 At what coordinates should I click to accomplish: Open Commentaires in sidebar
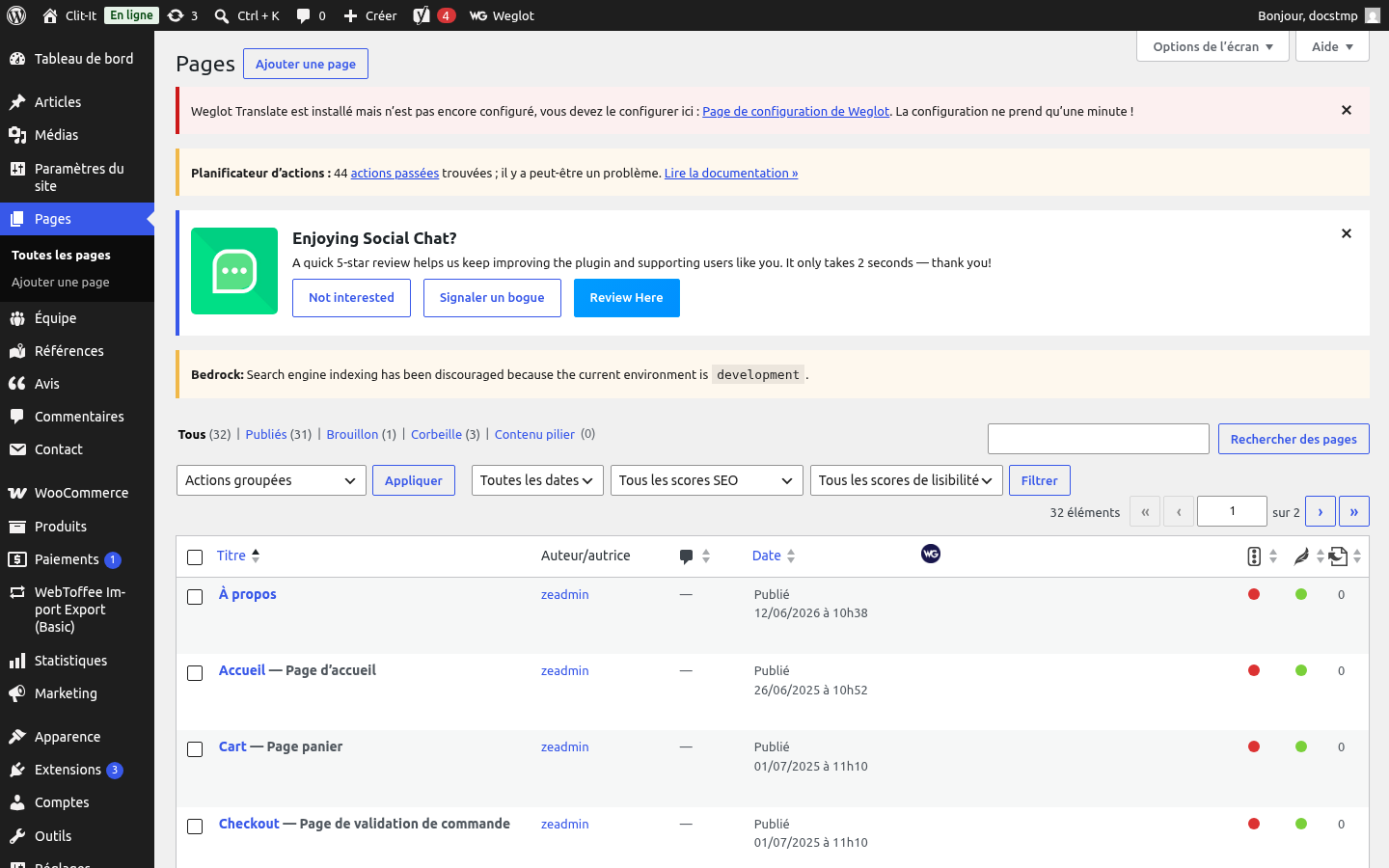tap(77, 417)
